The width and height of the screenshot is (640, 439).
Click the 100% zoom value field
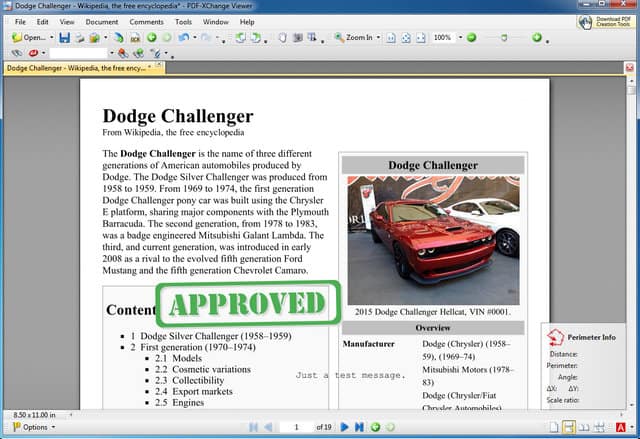coord(443,38)
